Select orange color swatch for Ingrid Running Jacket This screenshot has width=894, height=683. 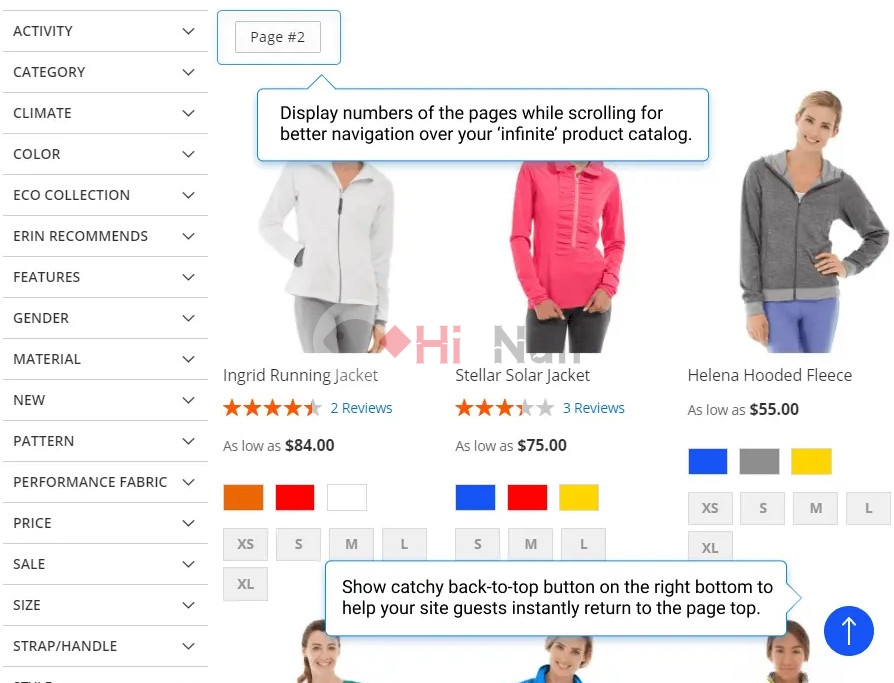pos(243,497)
